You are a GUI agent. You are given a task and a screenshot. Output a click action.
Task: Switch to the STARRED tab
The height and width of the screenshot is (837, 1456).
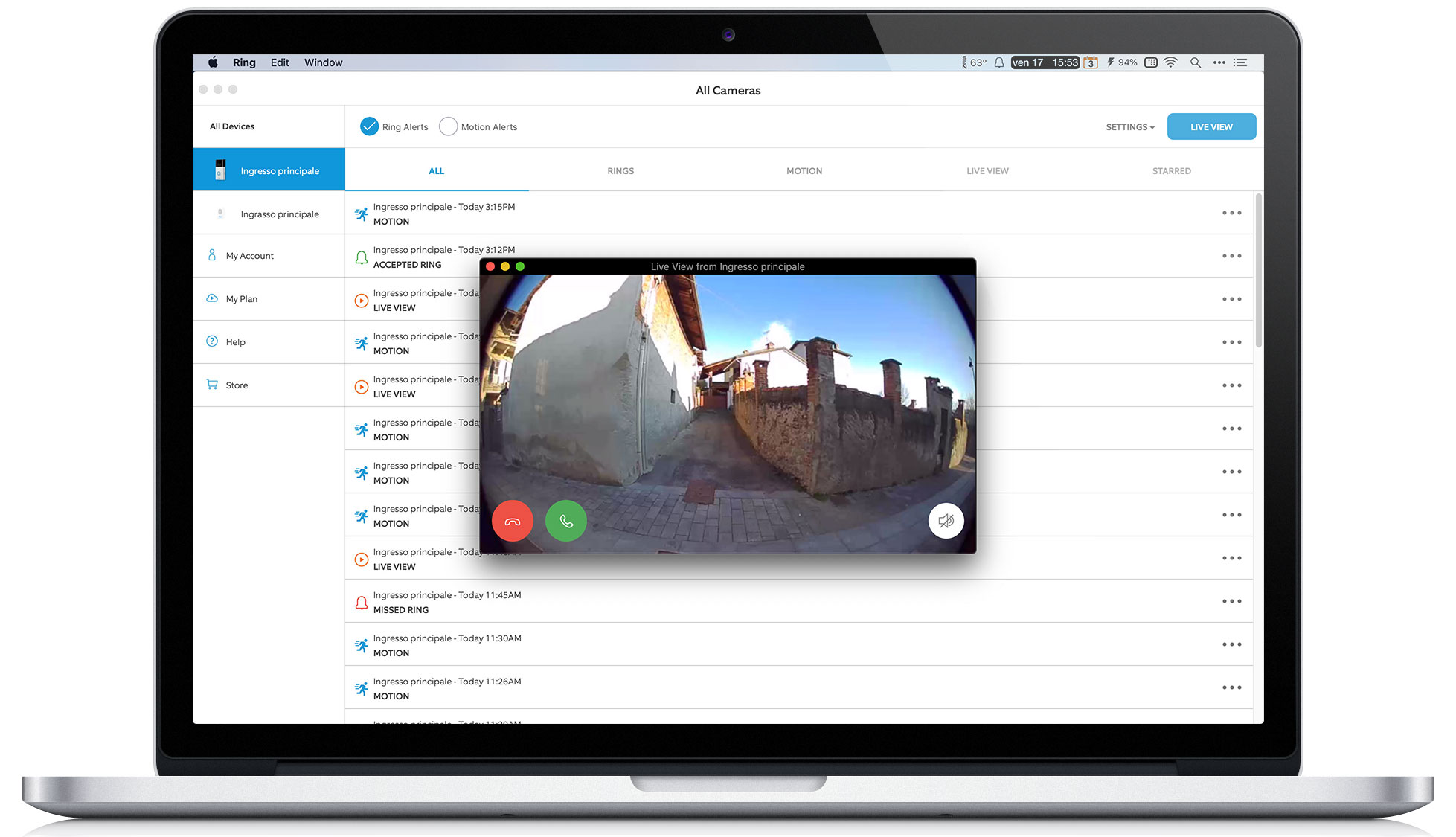(x=1171, y=170)
